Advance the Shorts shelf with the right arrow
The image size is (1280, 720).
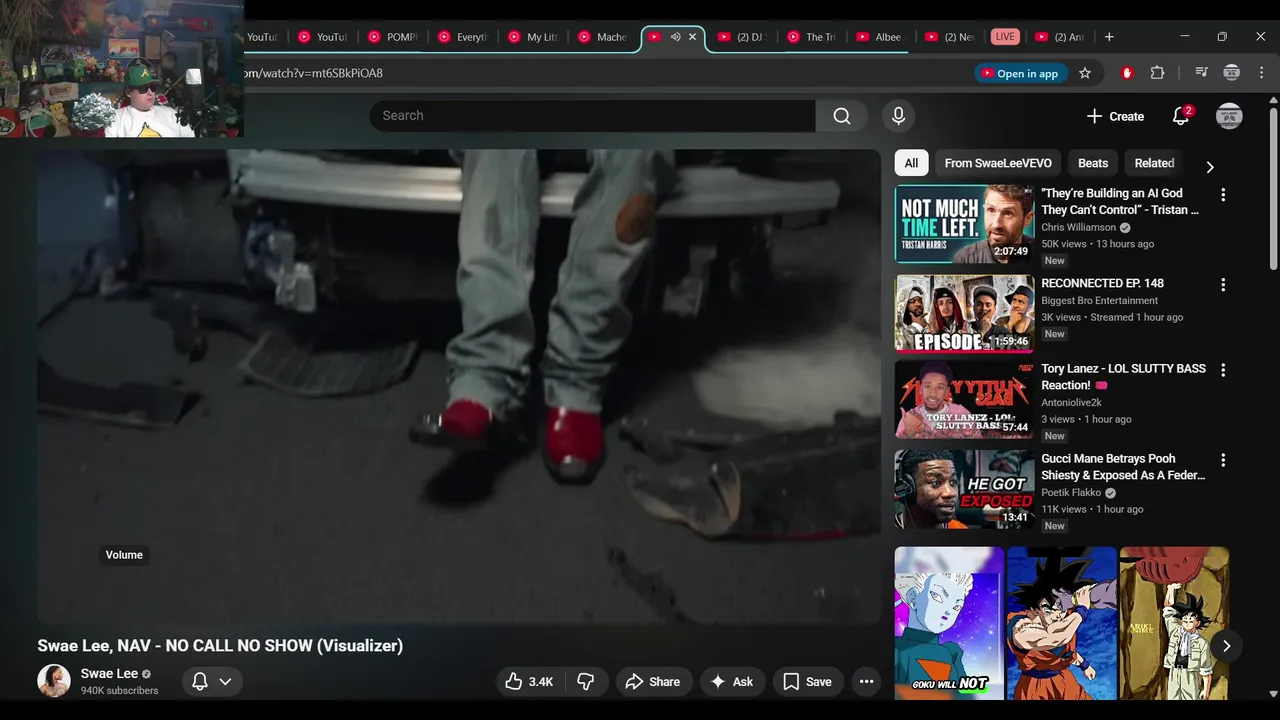[1226, 646]
